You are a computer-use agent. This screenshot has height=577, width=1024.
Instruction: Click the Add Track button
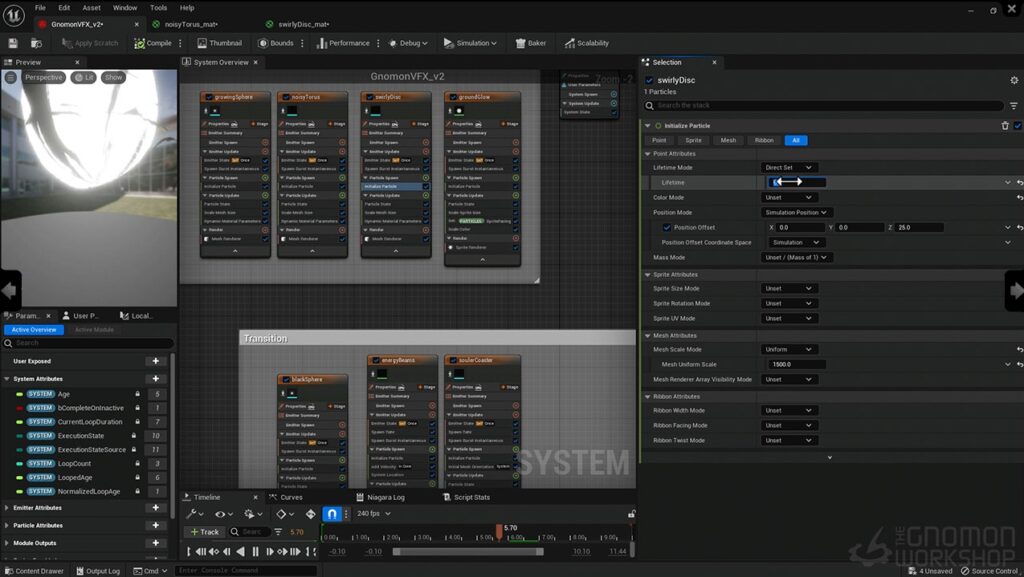[204, 532]
